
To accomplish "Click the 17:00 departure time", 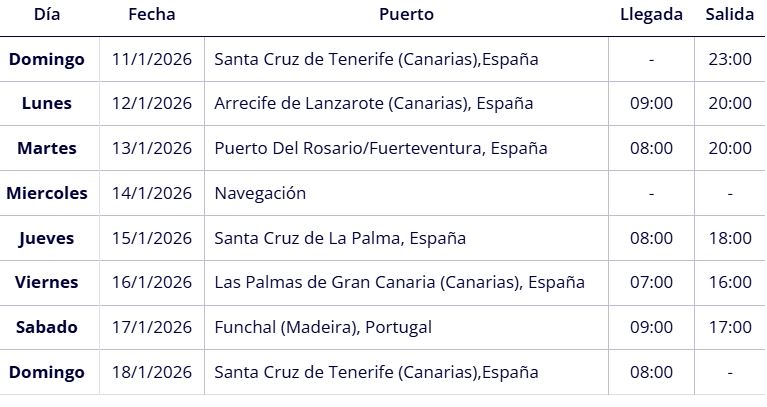I will pyautogui.click(x=730, y=328).
